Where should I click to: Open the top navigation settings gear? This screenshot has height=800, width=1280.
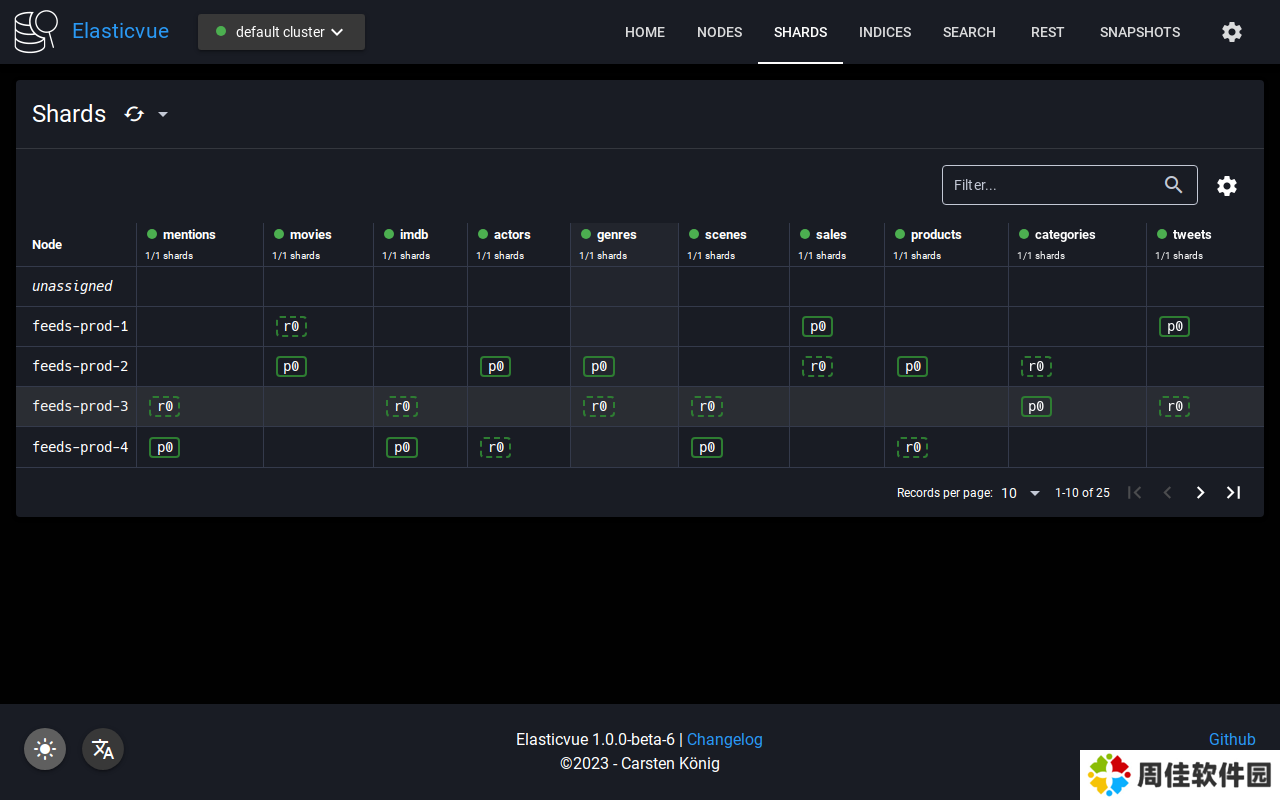point(1232,32)
